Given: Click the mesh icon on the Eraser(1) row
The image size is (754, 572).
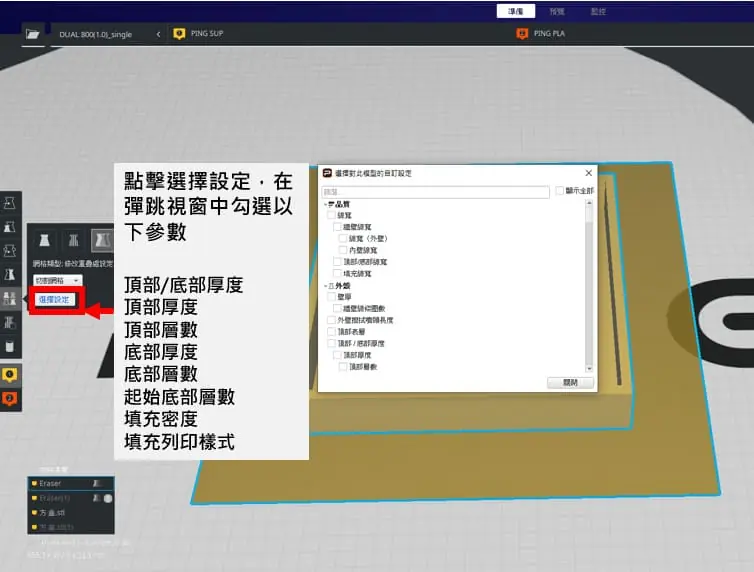Looking at the screenshot, I should (x=97, y=498).
